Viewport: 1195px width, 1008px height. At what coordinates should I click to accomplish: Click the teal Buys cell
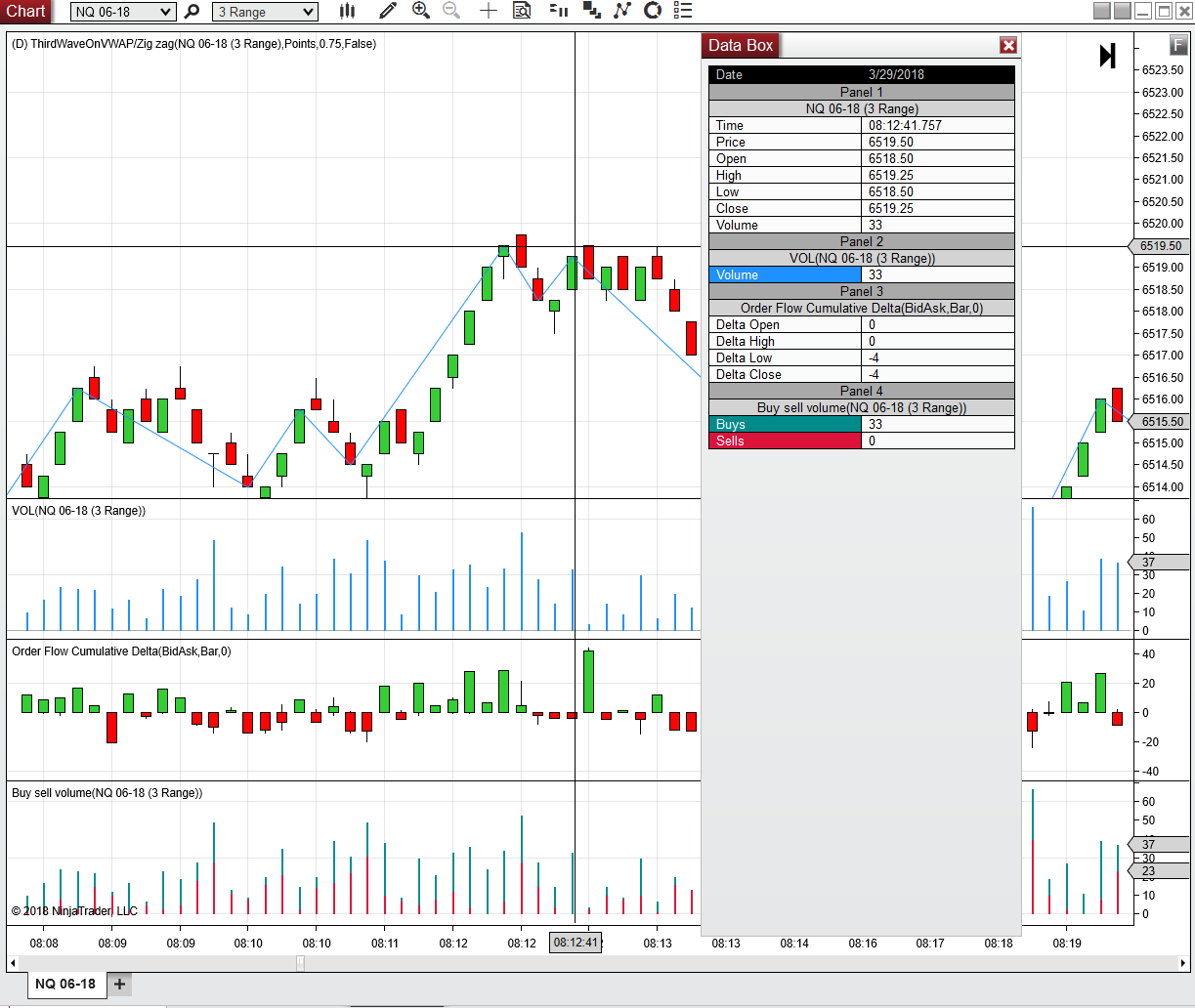785,424
